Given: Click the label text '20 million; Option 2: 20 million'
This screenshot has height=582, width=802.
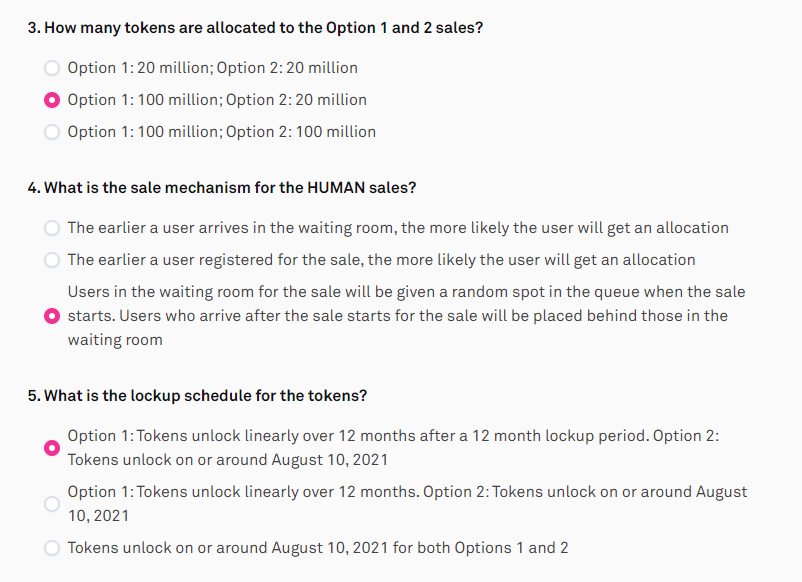Looking at the screenshot, I should click(247, 68).
